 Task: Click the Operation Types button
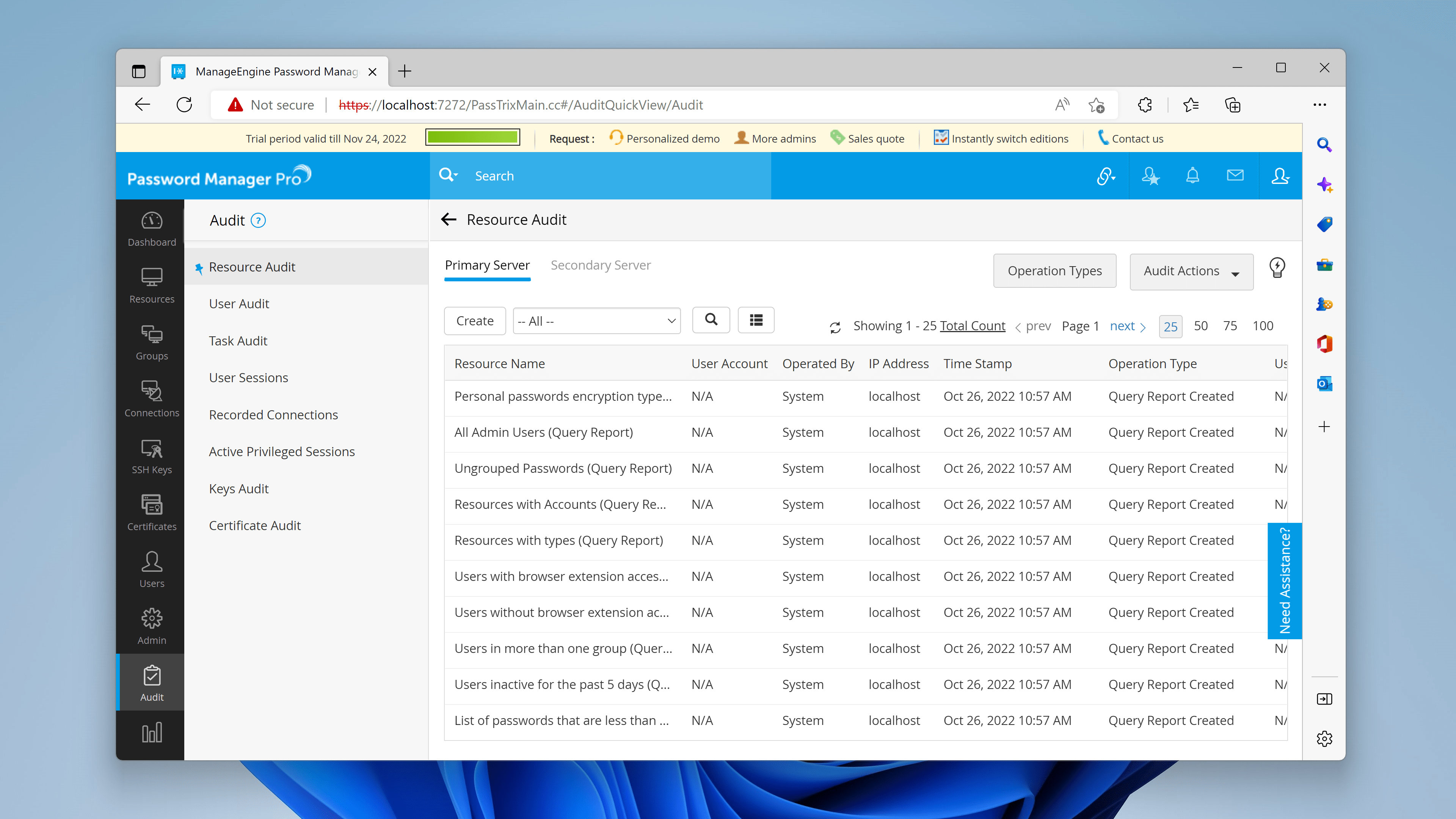(x=1054, y=271)
